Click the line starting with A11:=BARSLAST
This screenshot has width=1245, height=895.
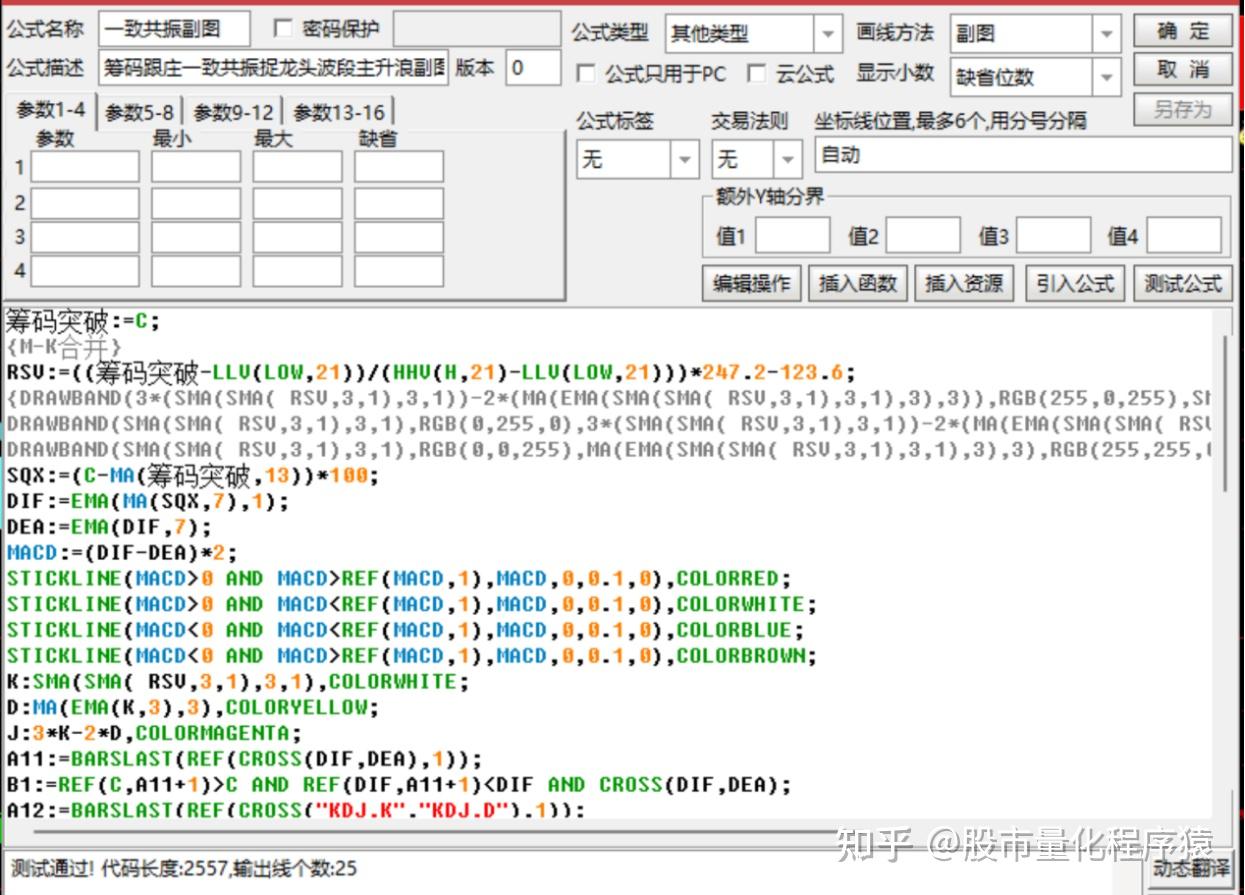244,758
